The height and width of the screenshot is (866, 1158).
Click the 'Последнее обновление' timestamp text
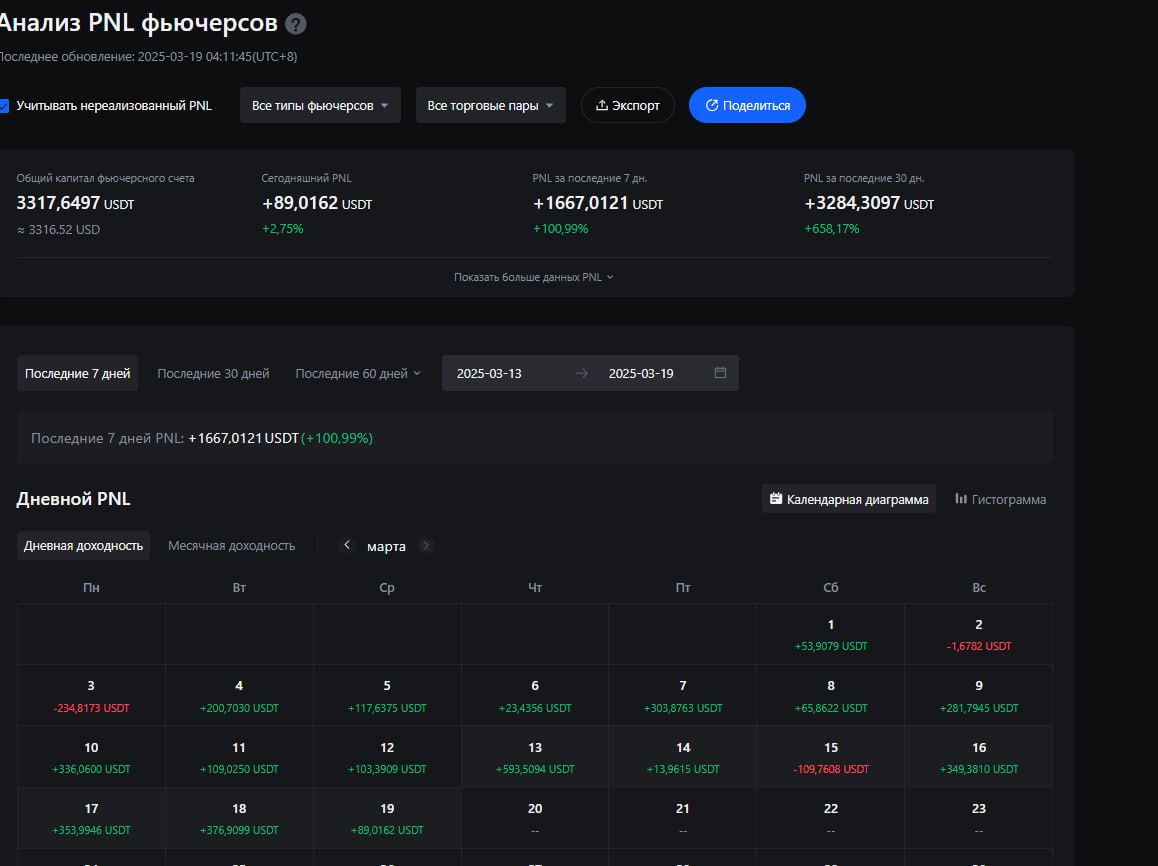(147, 57)
